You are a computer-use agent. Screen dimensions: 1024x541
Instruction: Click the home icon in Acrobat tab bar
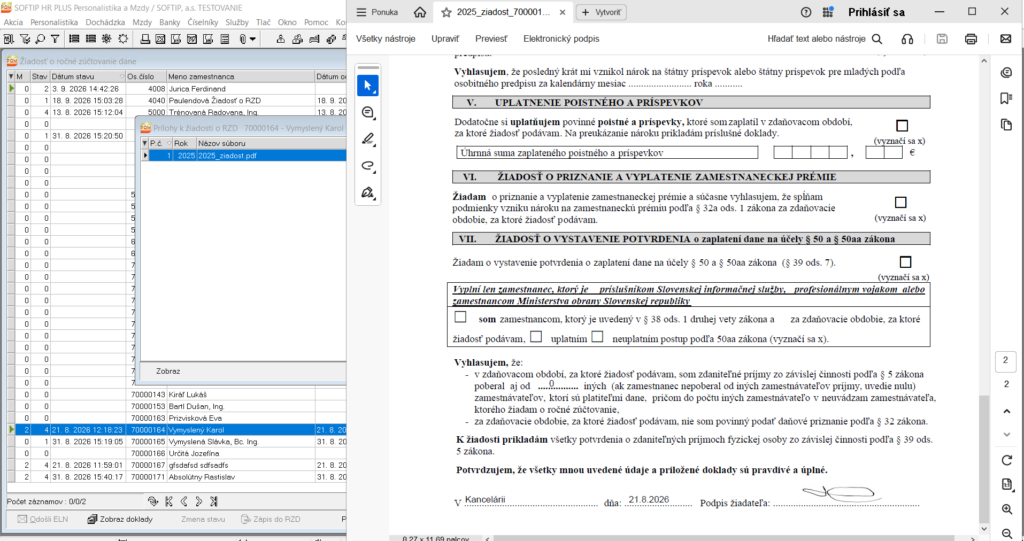[420, 12]
